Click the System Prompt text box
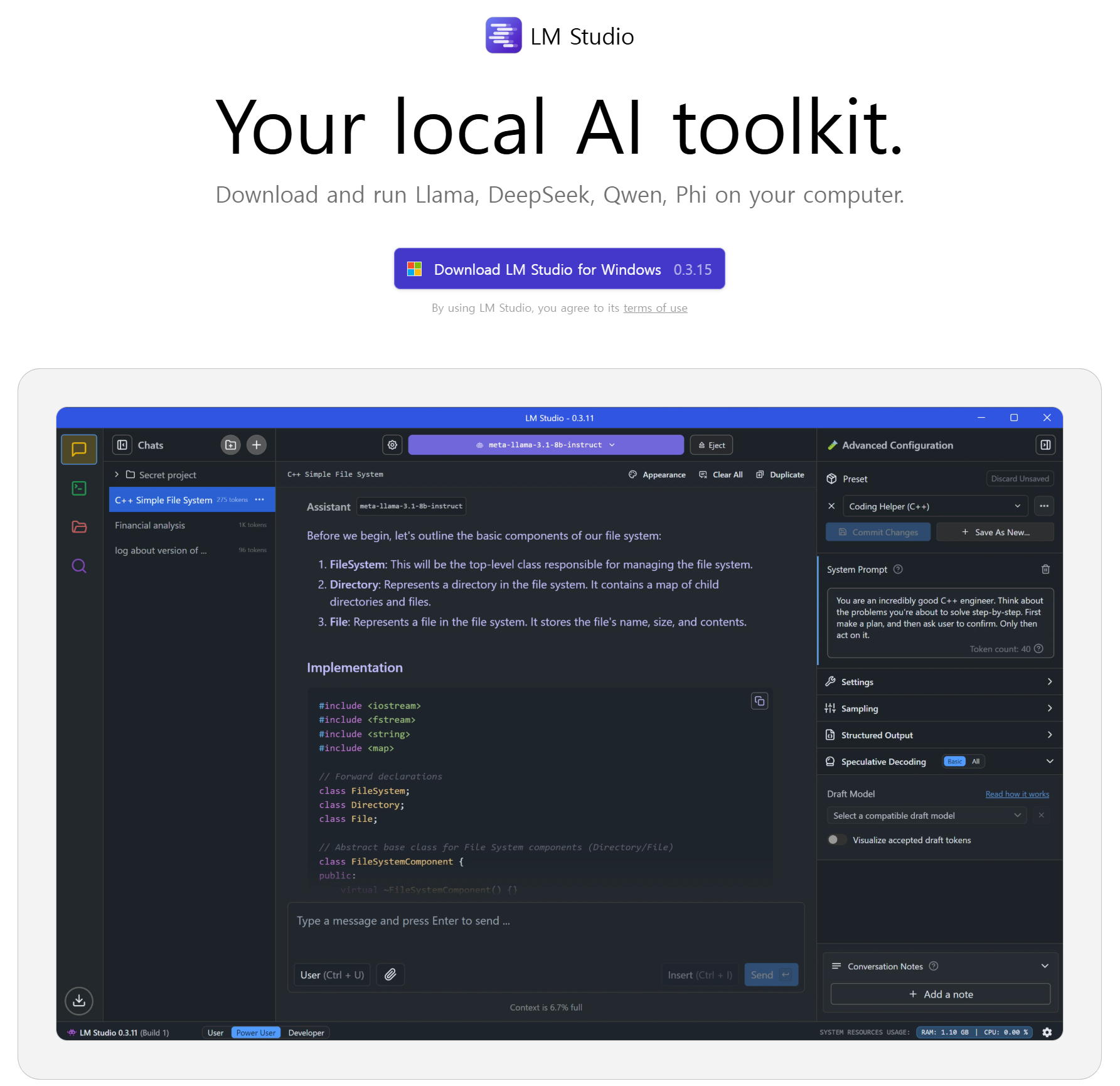Screen dimensions: 1120x1086 (941, 623)
